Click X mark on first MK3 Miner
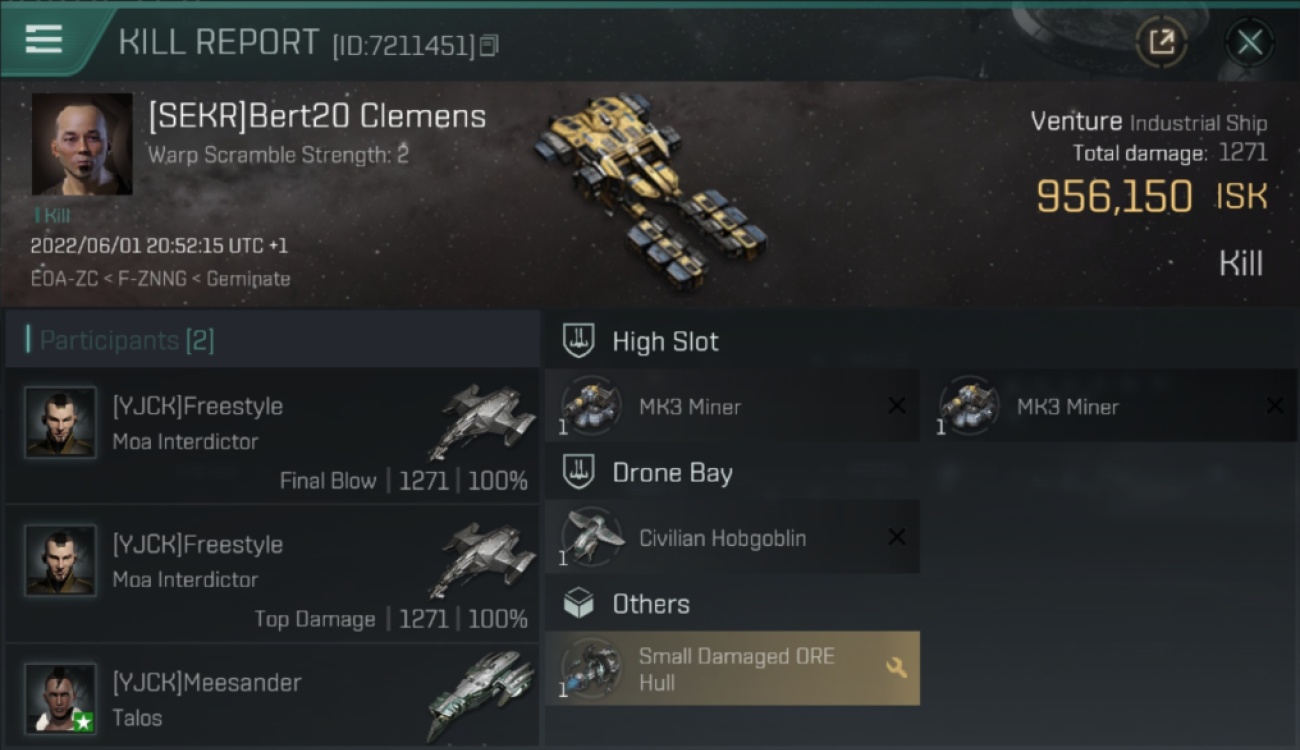 coord(897,406)
